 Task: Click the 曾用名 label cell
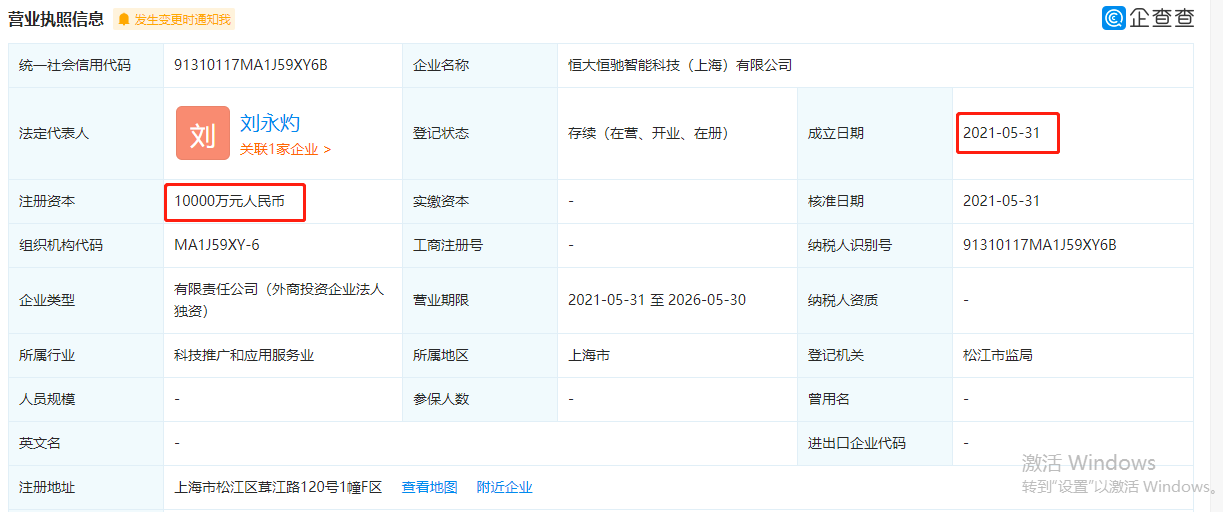point(875,399)
